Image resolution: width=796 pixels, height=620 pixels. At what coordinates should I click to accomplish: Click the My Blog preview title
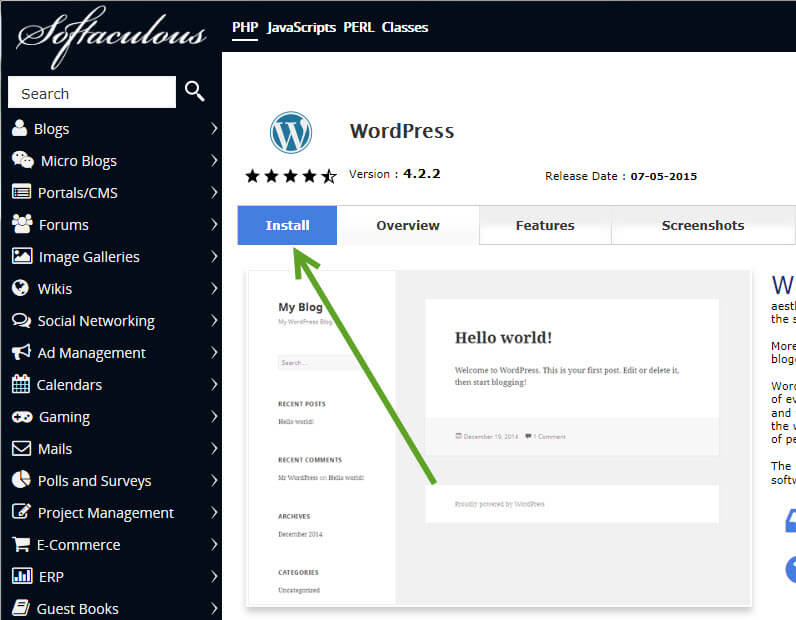click(301, 307)
